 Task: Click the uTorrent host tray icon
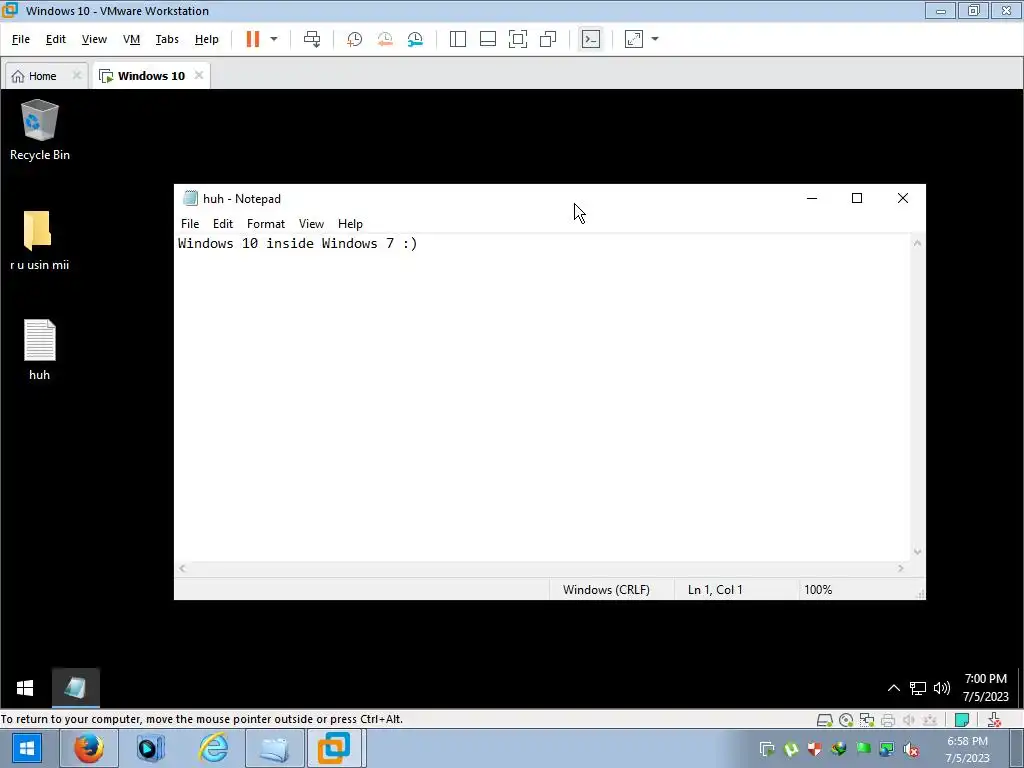tap(791, 749)
